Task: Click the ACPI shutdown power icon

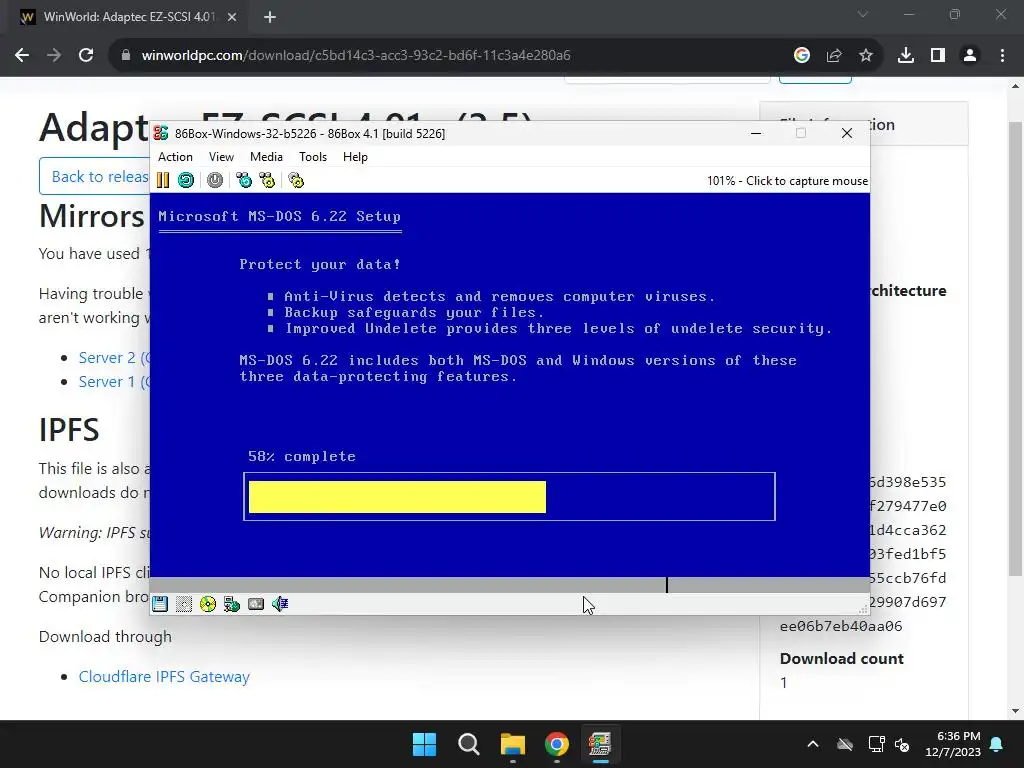Action: click(x=215, y=180)
